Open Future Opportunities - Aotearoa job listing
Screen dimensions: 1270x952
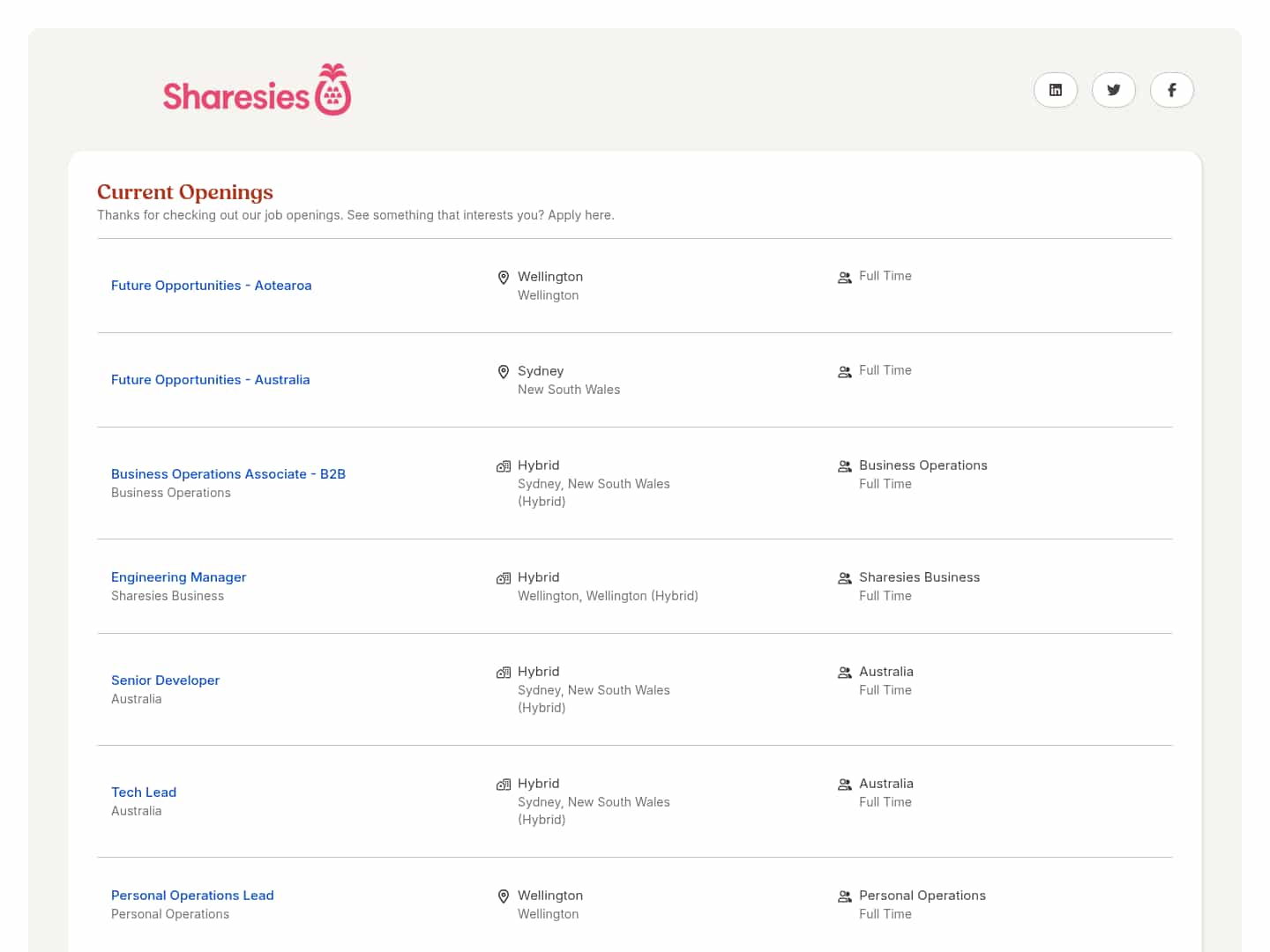pos(211,286)
